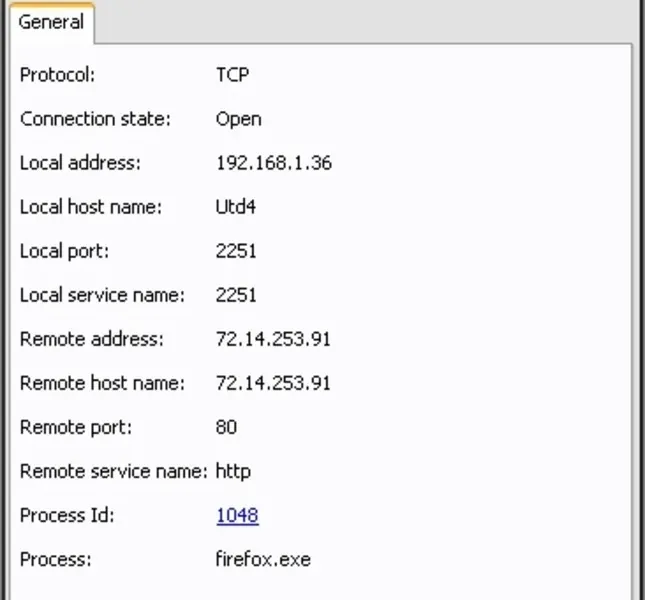Click the Local host name label
645x600 pixels.
[x=91, y=207]
